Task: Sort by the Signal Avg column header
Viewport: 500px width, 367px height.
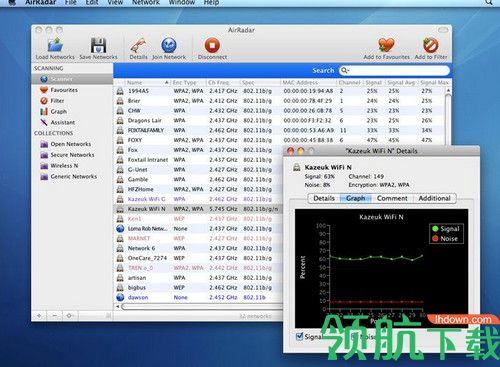Action: [x=401, y=82]
